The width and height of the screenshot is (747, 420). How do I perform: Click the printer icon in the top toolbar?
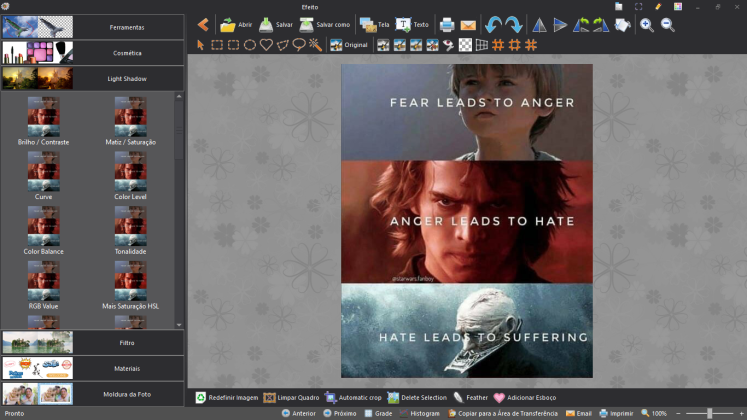[x=447, y=25]
